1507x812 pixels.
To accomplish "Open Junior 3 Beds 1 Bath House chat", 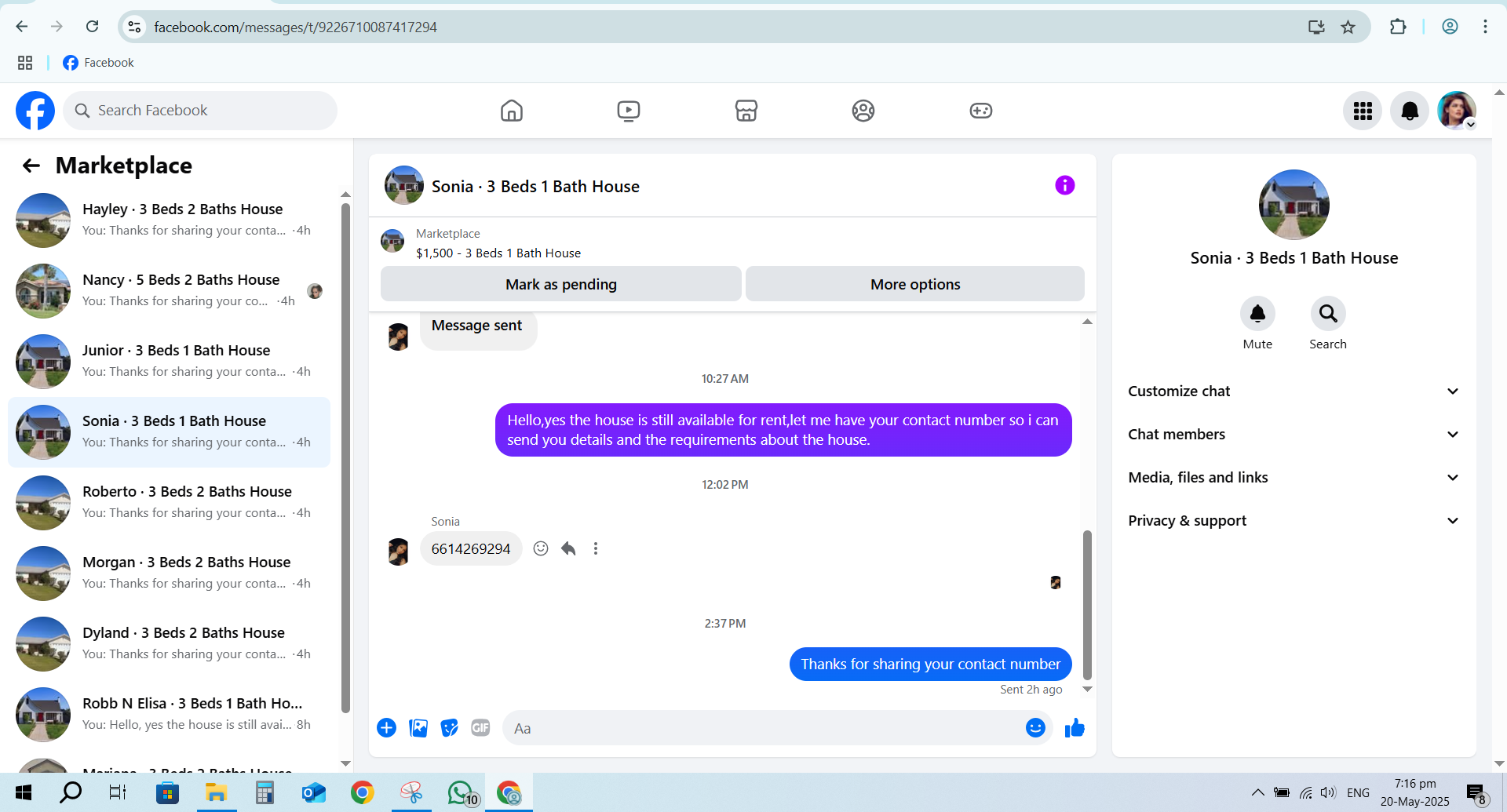I will click(x=169, y=362).
